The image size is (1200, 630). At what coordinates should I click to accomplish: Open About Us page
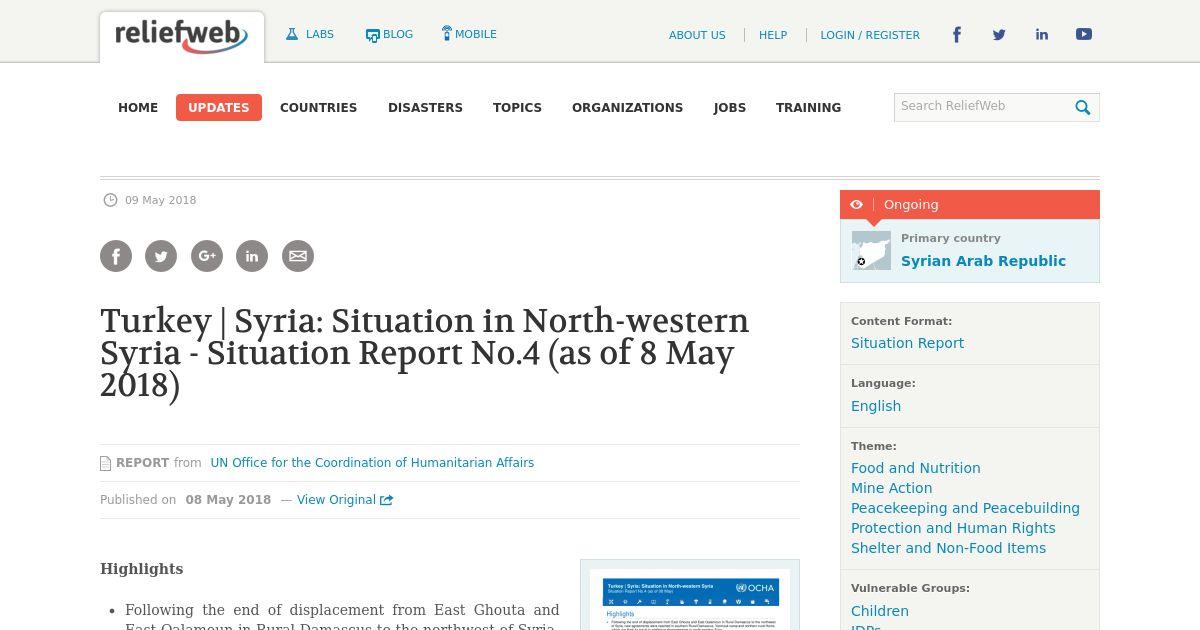[x=697, y=35]
